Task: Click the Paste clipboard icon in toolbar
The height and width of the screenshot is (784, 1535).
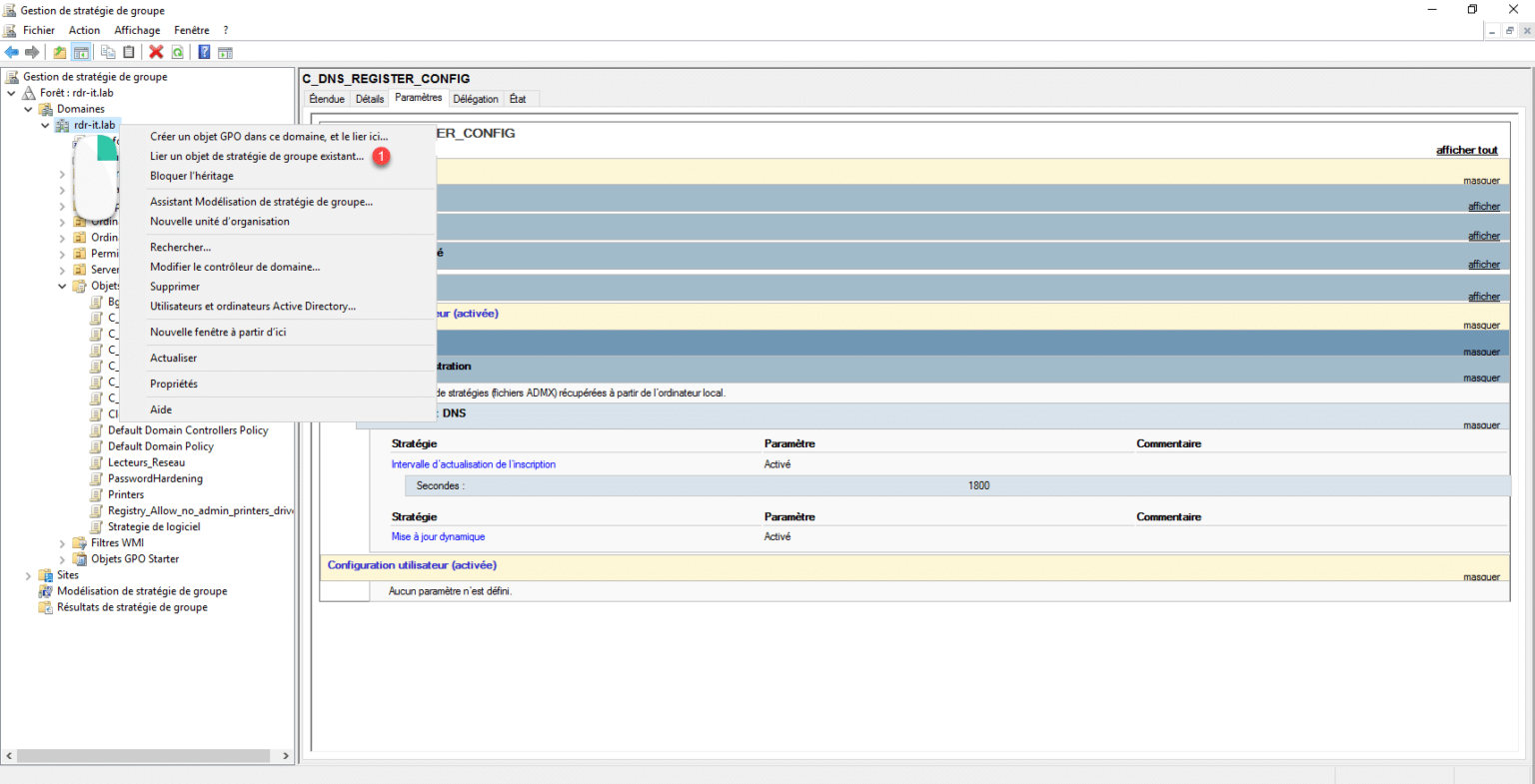Action: tap(128, 52)
